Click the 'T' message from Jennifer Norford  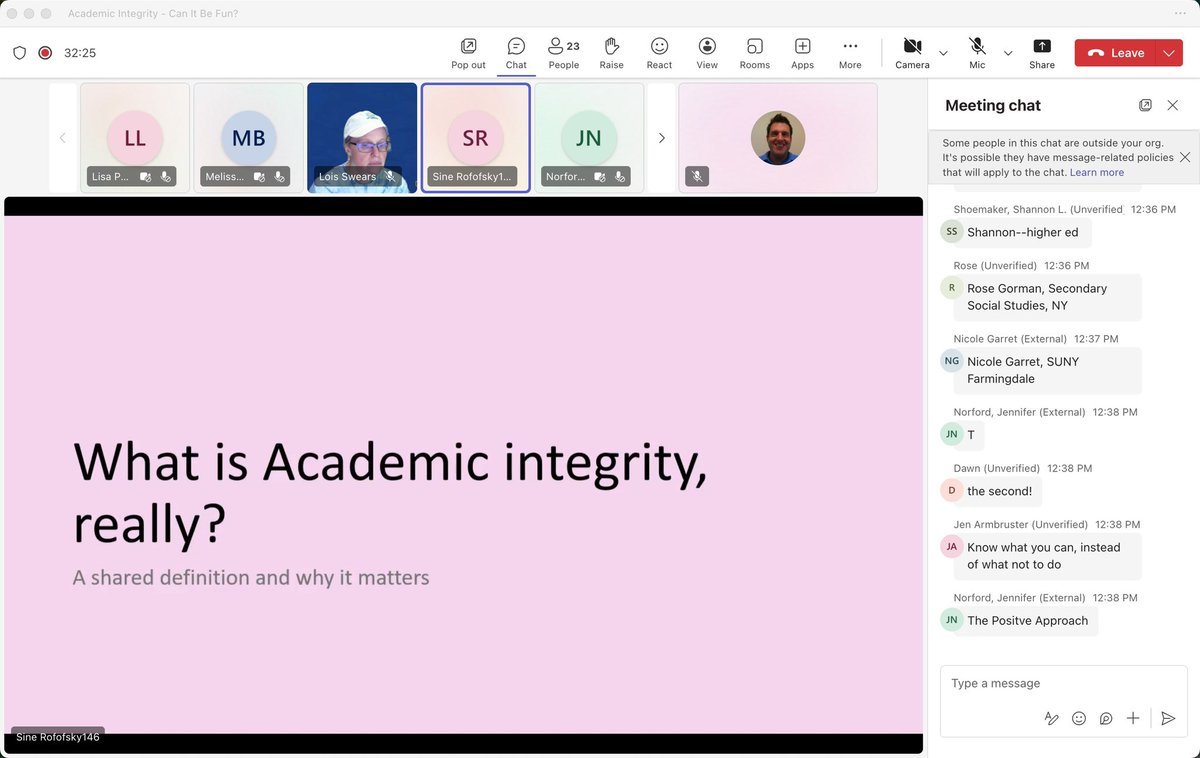click(971, 435)
